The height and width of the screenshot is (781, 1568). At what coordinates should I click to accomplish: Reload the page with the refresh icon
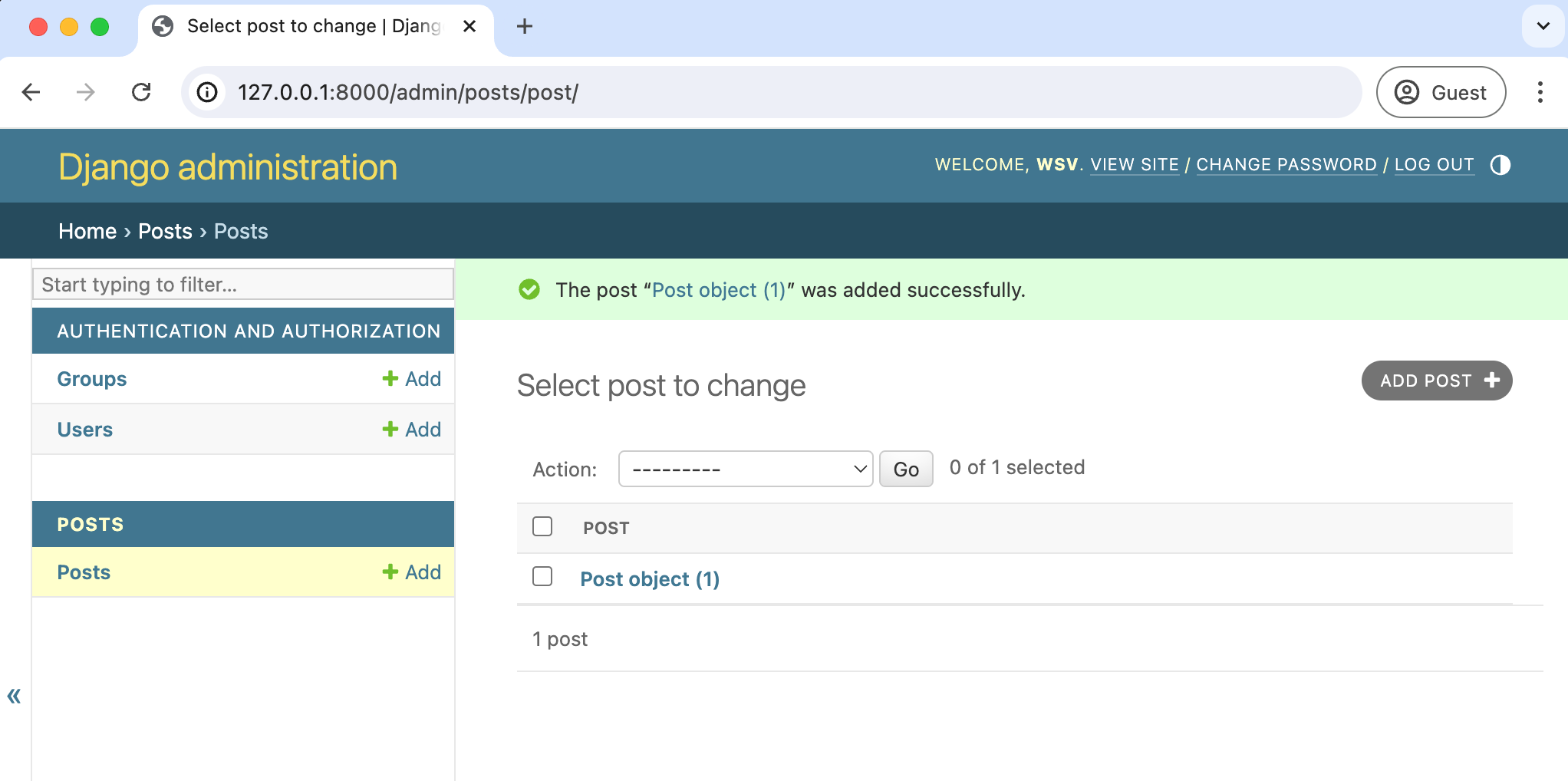141,92
